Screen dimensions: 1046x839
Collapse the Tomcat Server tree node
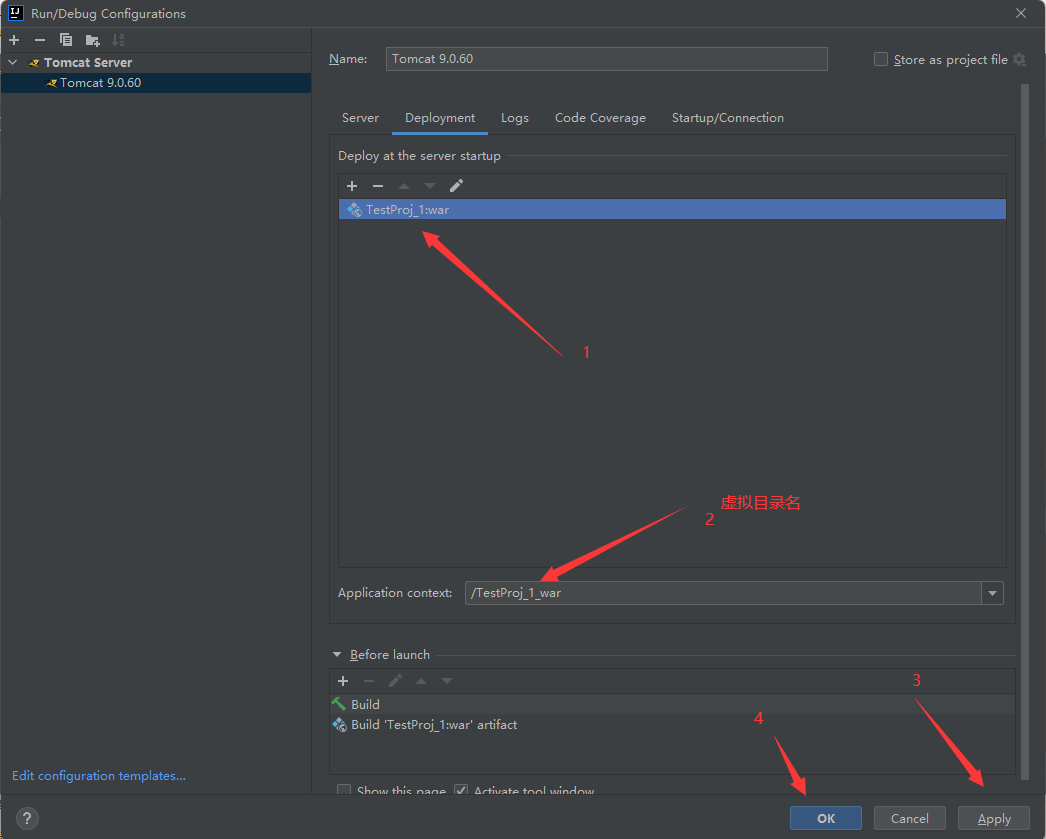pos(13,62)
